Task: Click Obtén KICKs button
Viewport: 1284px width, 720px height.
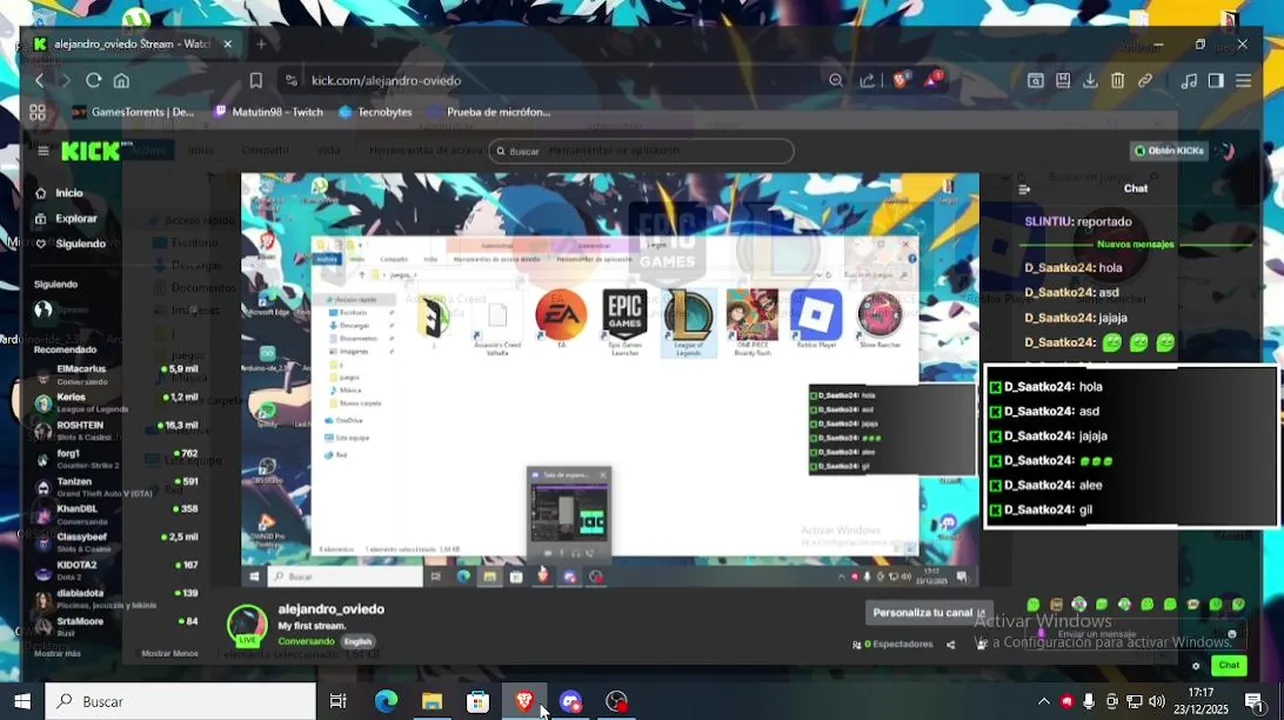Action: coord(1169,151)
